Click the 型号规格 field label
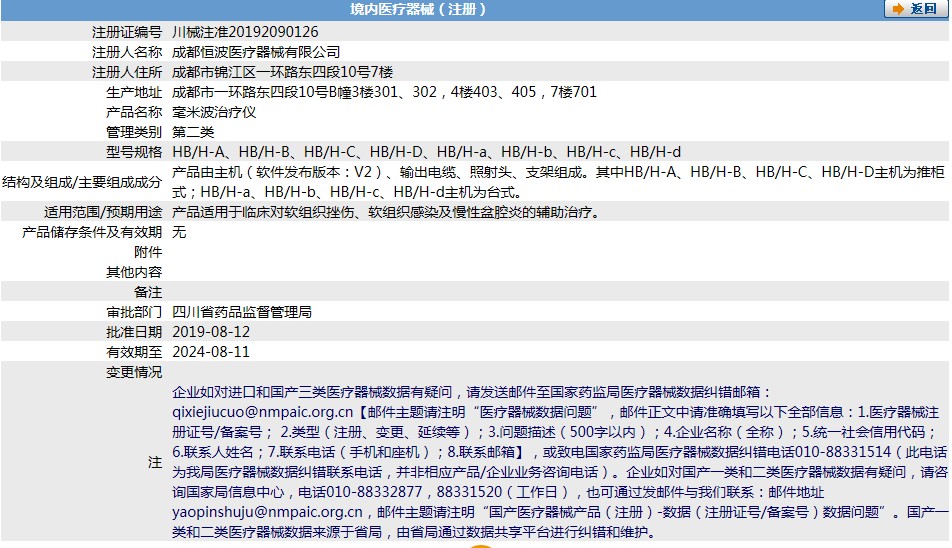This screenshot has width=952, height=548. tap(134, 152)
